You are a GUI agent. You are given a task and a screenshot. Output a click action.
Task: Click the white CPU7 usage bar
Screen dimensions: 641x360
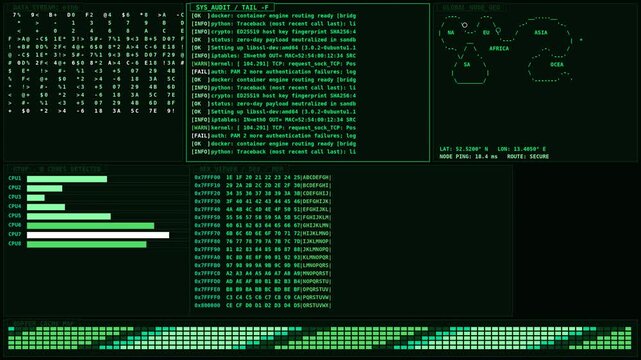(98, 235)
